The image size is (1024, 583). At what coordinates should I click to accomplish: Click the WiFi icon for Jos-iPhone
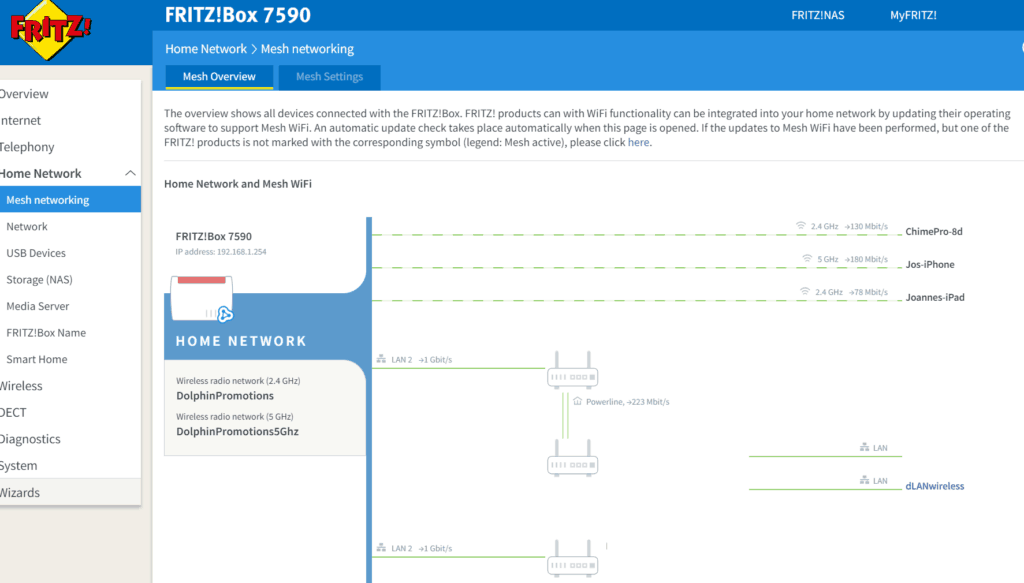807,259
